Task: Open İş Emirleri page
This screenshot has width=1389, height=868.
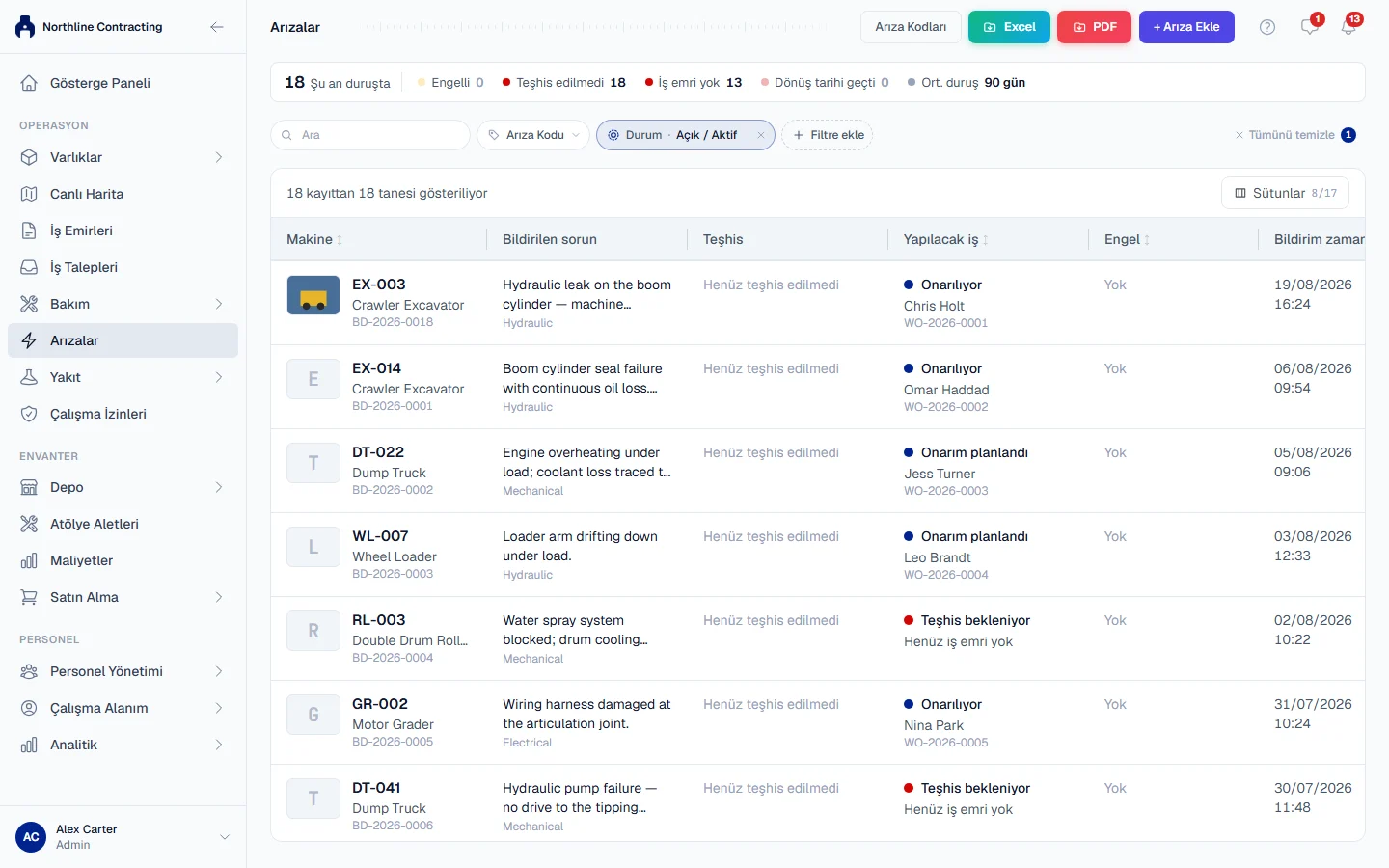Action: (123, 231)
